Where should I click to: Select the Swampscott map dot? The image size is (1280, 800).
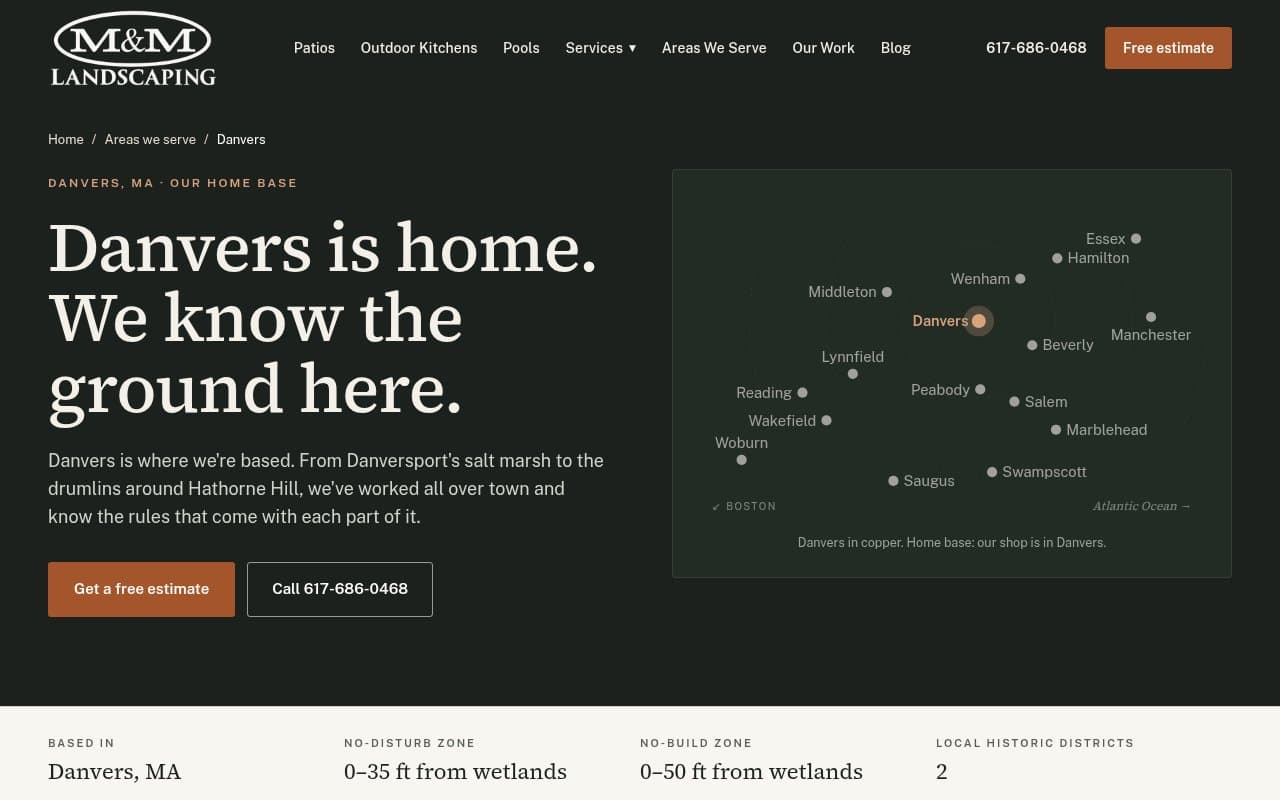point(992,472)
